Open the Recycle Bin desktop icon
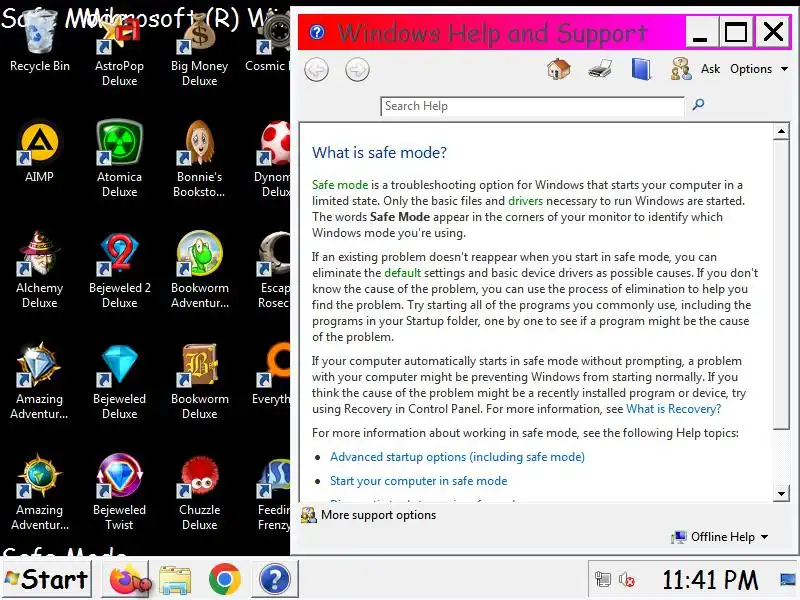This screenshot has width=800, height=600. pos(40,41)
